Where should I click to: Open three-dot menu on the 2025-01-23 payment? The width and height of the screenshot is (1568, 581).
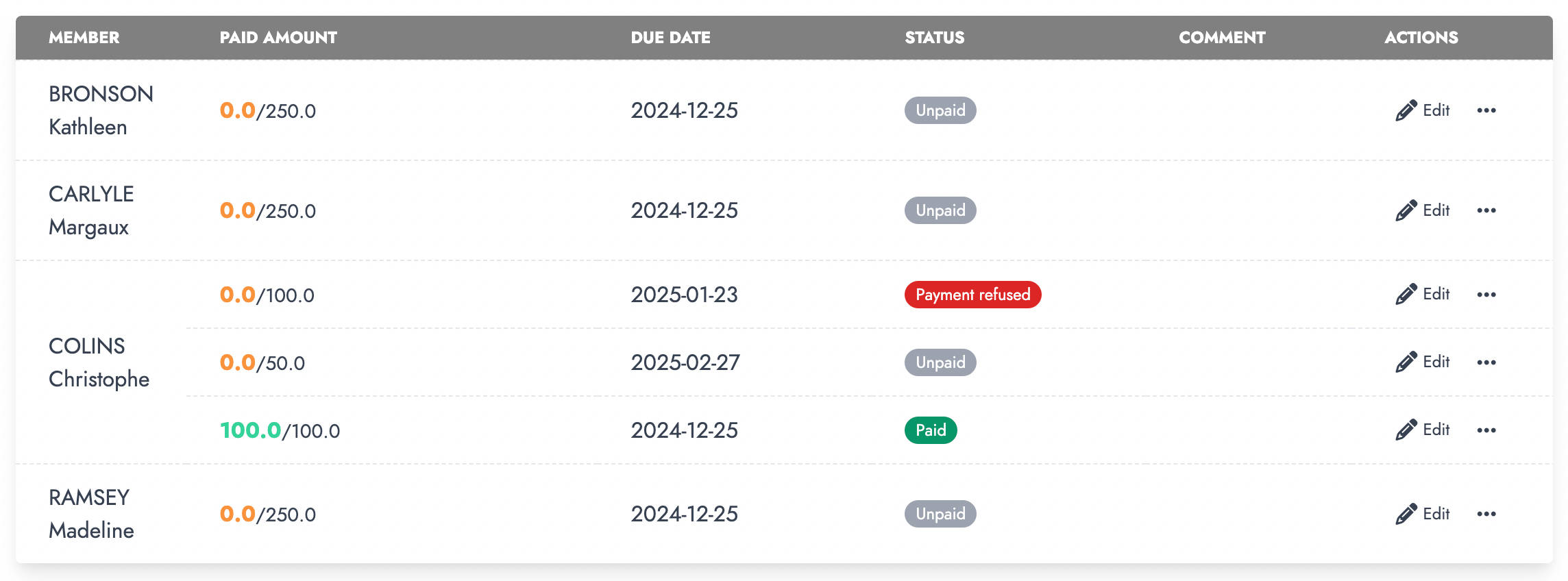(1486, 295)
